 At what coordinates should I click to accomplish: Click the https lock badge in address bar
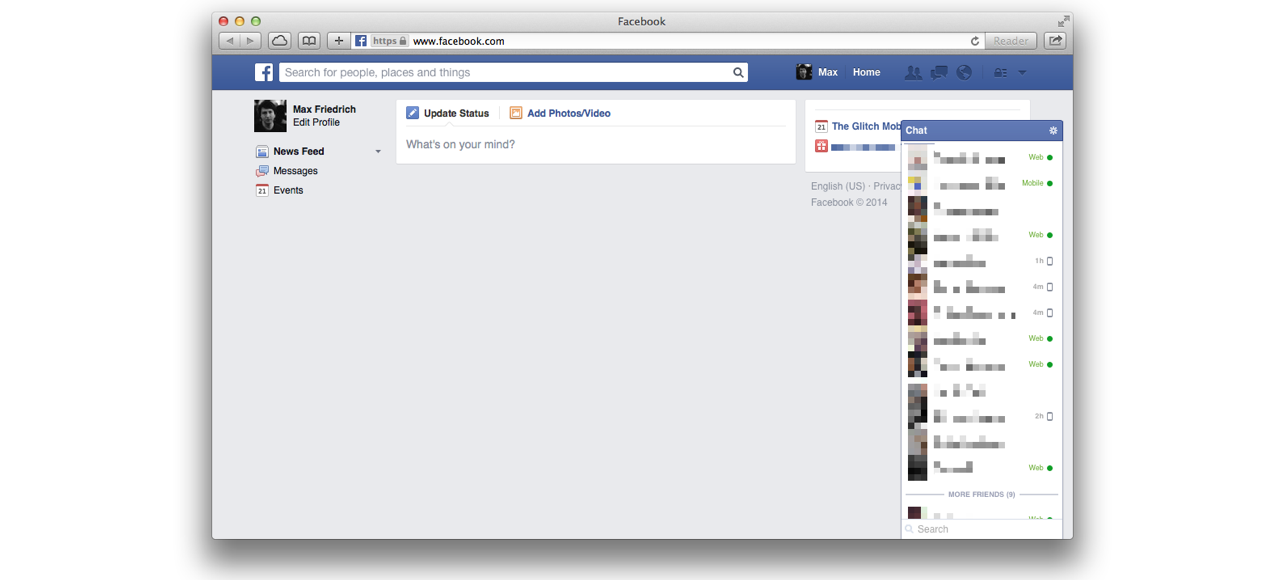(389, 41)
